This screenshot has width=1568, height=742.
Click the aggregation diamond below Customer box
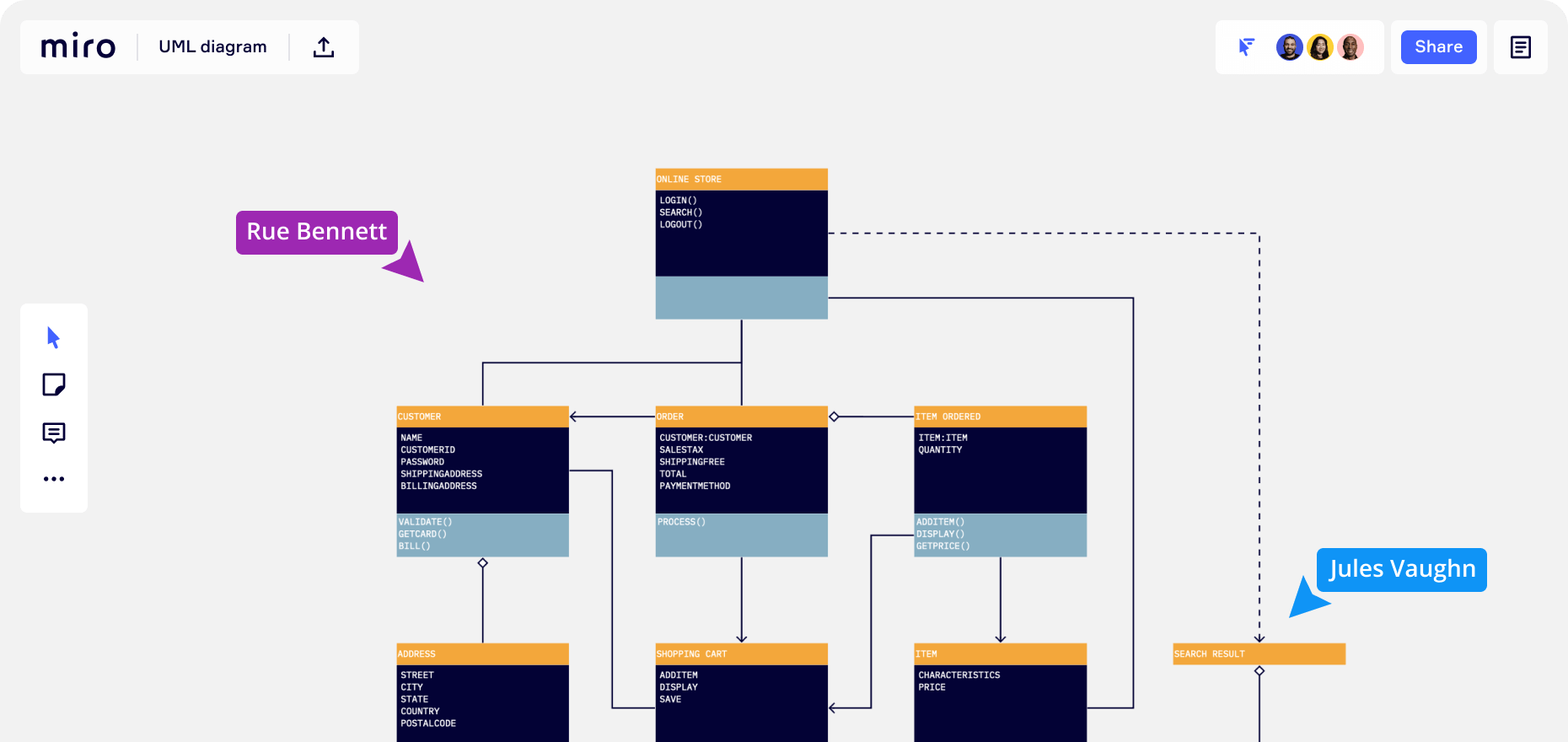[x=483, y=563]
